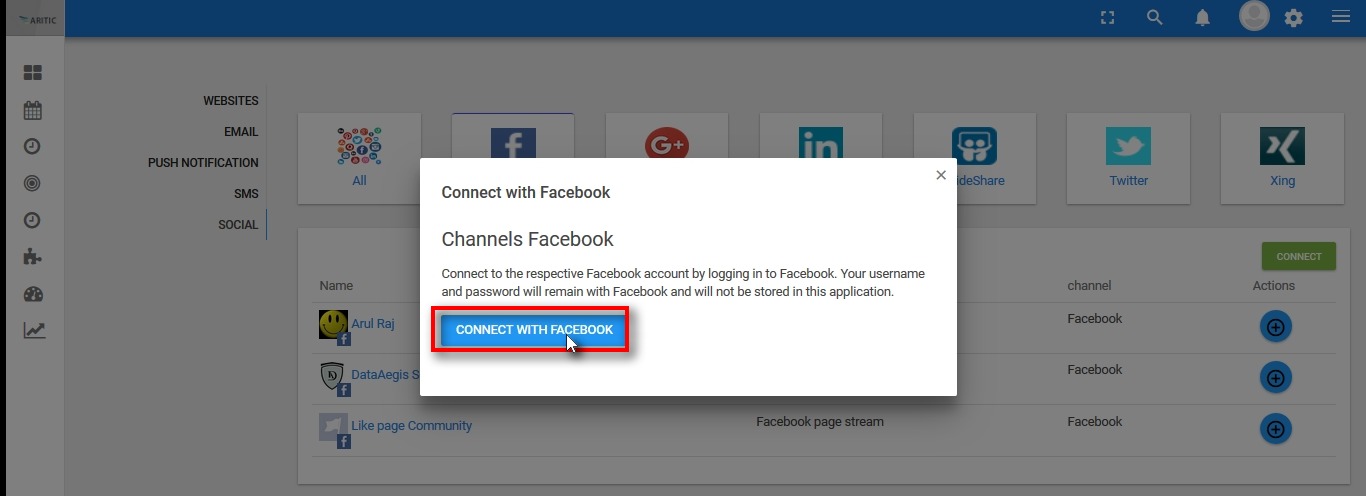This screenshot has width=1366, height=496.
Task: Click plus action for Like page Community
Action: (x=1275, y=429)
